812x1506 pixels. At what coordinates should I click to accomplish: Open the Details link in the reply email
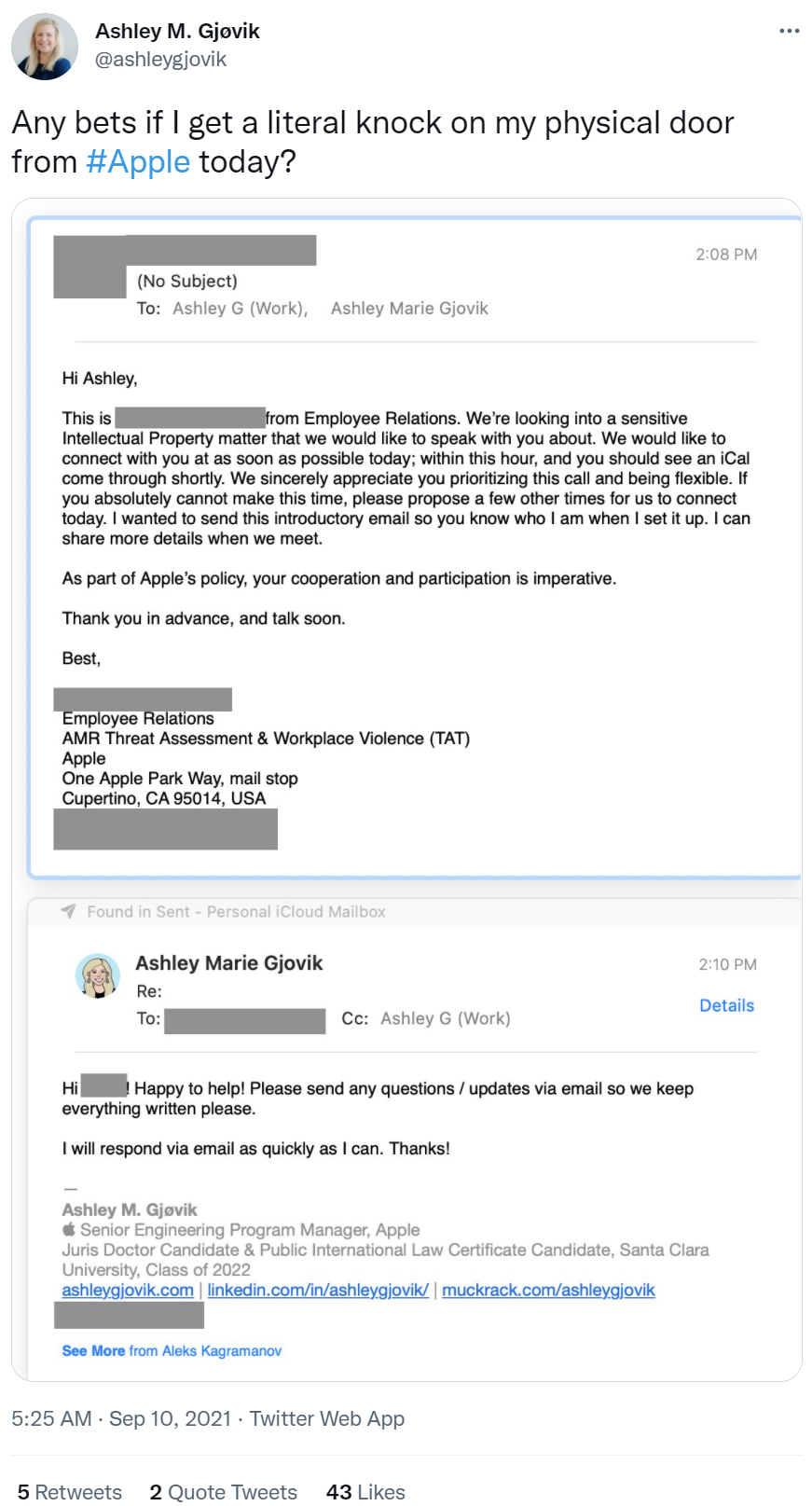point(726,1005)
